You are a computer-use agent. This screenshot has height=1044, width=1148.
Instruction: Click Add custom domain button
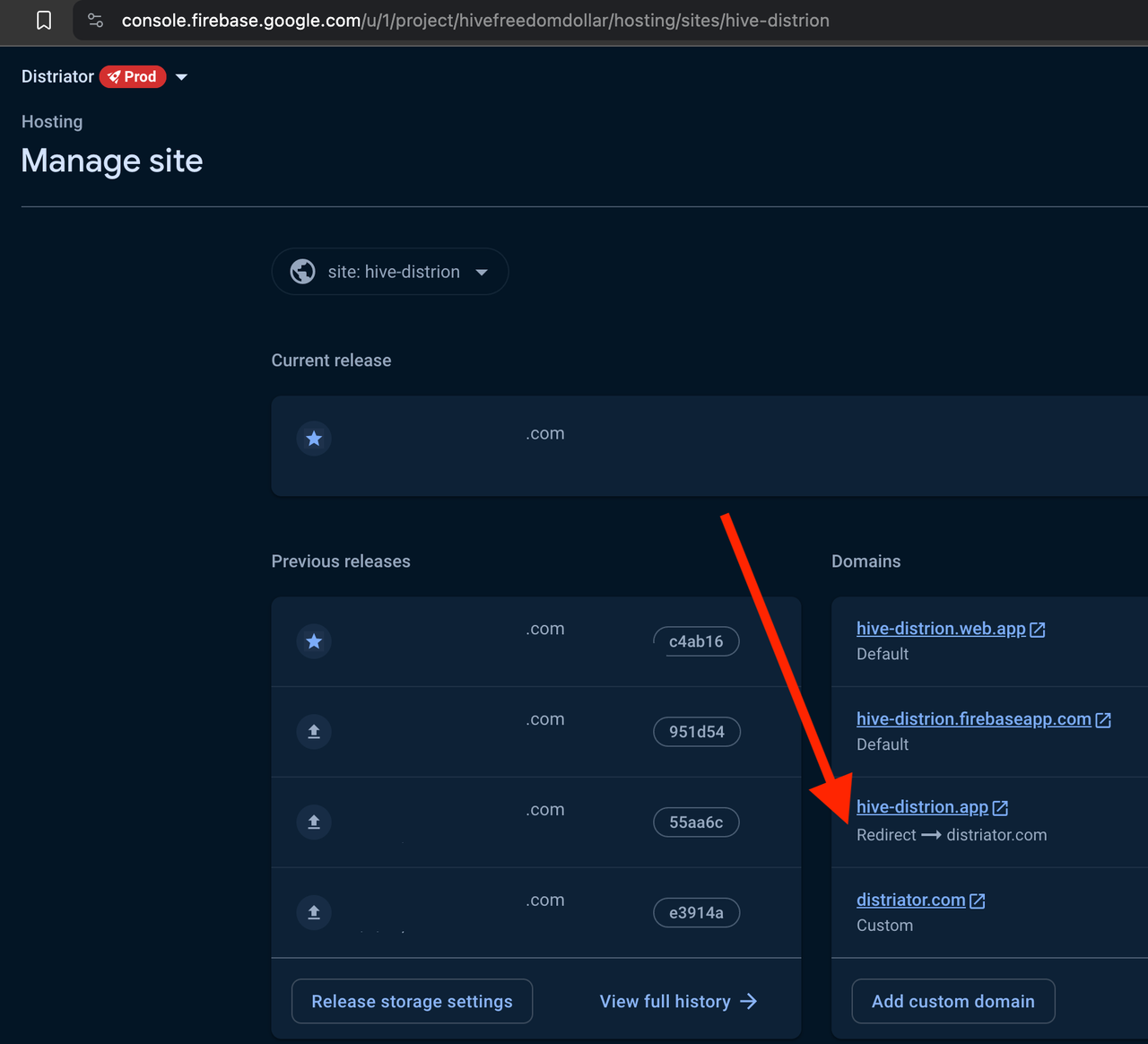[953, 1002]
